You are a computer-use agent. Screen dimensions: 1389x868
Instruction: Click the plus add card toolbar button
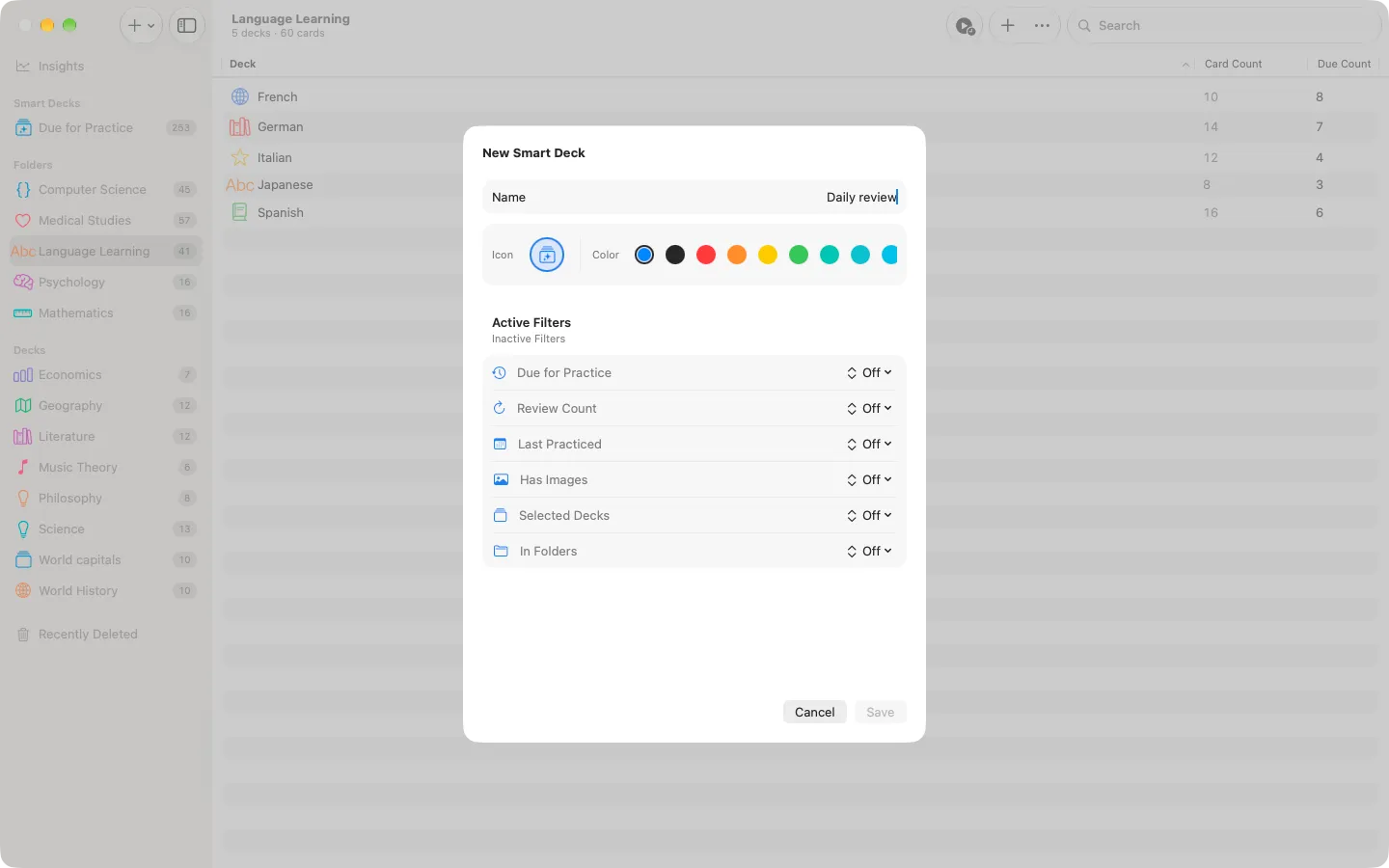tap(1007, 26)
